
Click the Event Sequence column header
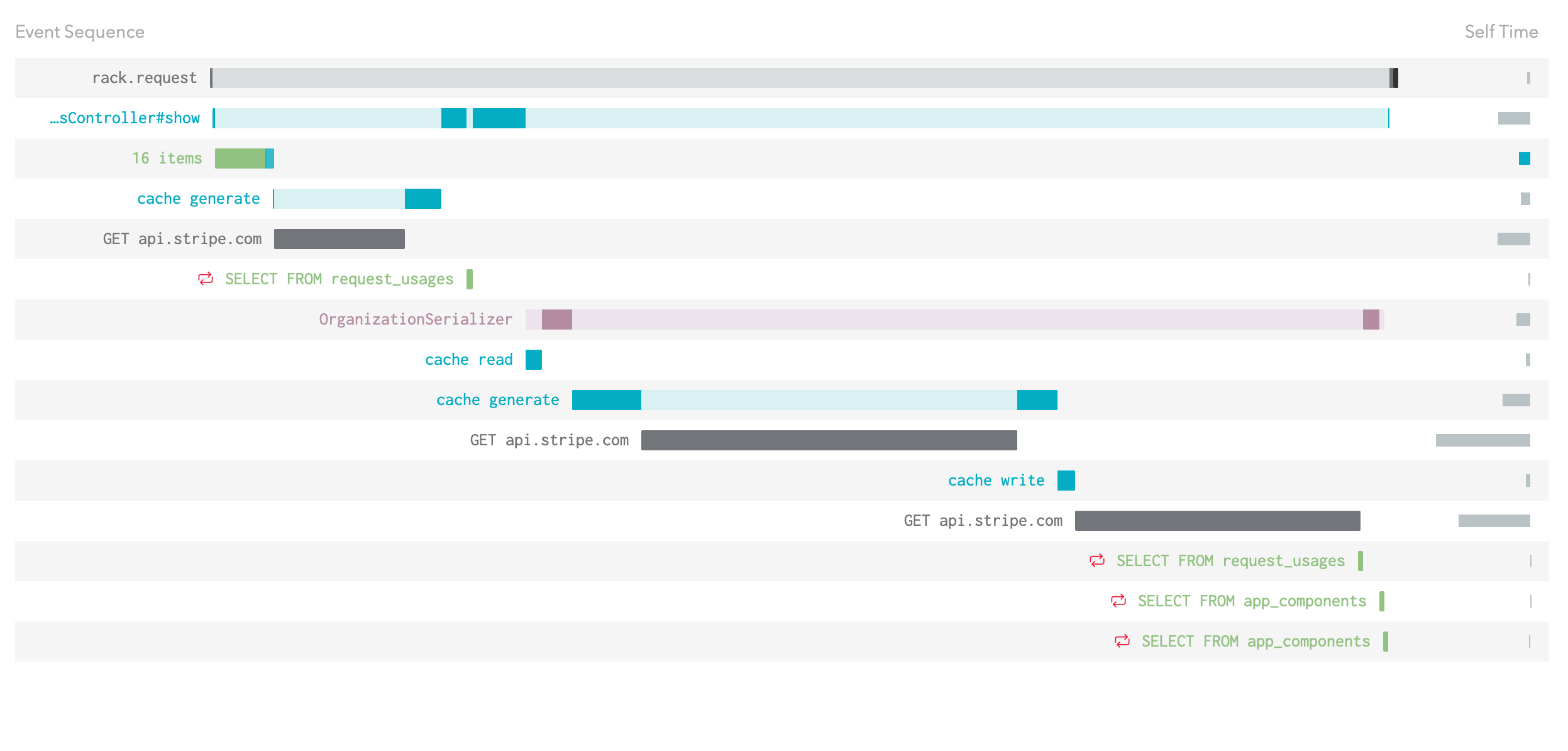[x=79, y=30]
